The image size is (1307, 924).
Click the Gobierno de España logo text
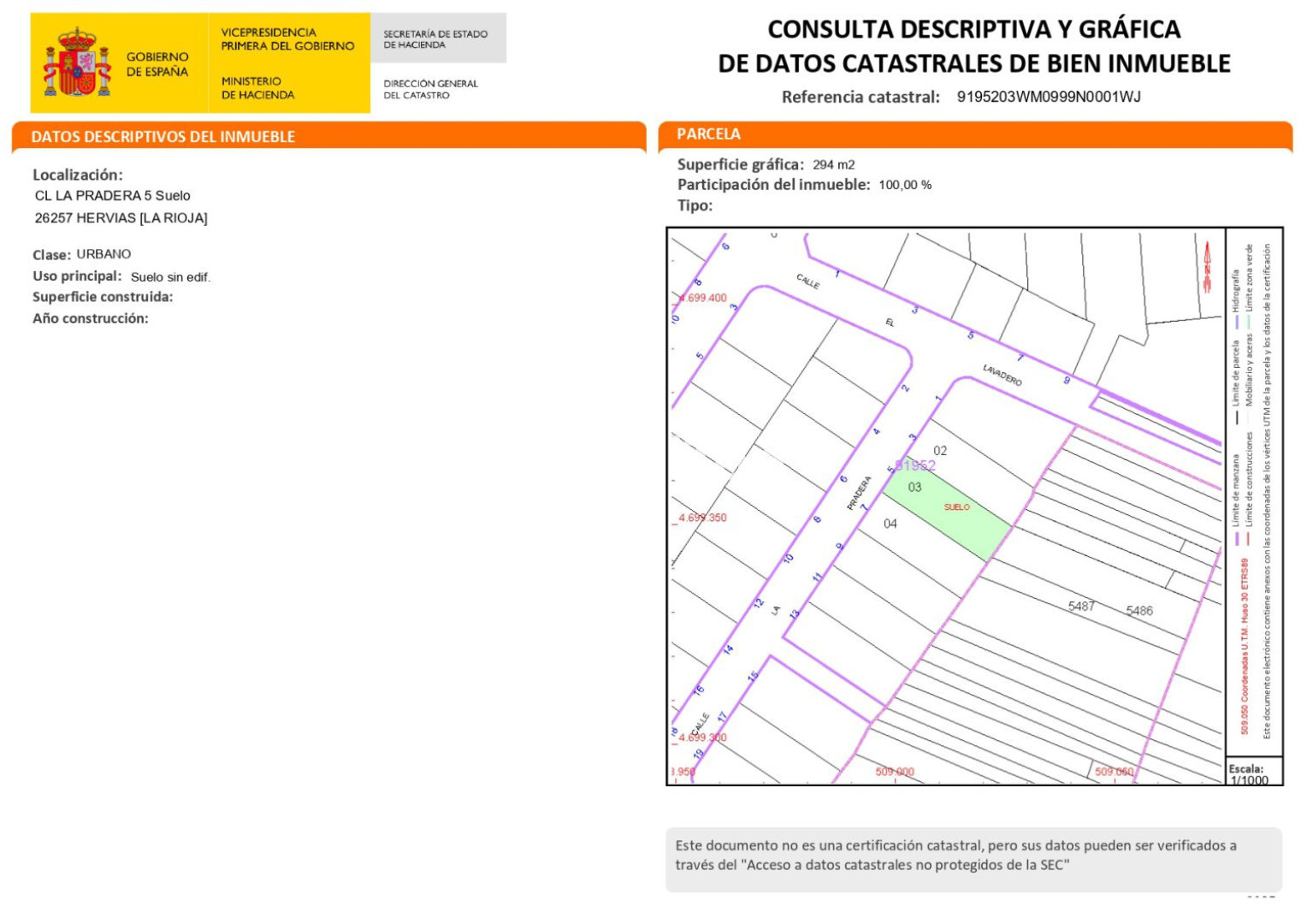[157, 64]
